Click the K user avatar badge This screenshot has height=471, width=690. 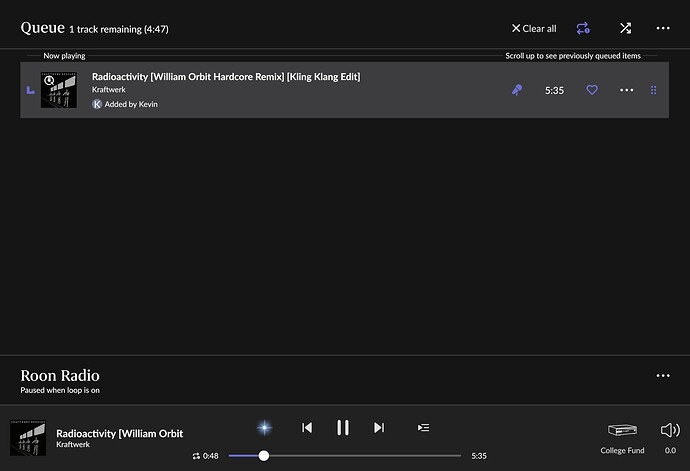(x=97, y=104)
